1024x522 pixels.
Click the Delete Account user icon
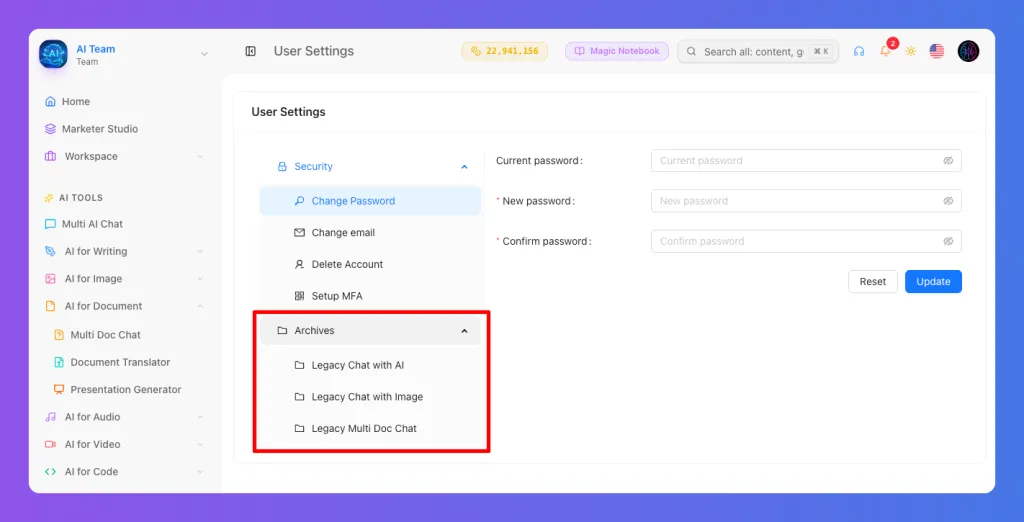tap(300, 265)
